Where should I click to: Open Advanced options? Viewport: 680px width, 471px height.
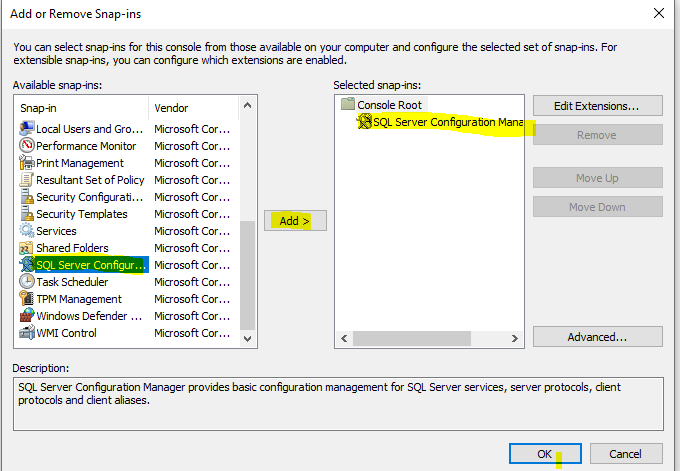pyautogui.click(x=598, y=337)
